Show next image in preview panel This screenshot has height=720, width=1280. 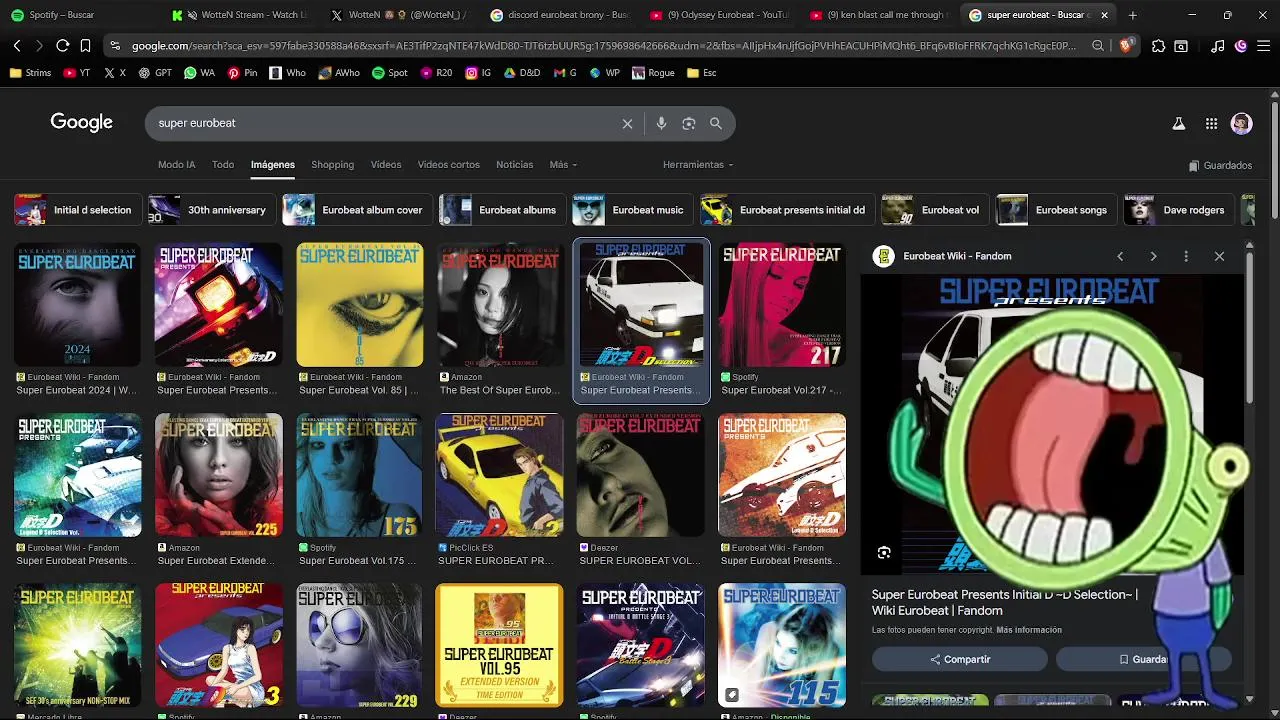(1153, 256)
